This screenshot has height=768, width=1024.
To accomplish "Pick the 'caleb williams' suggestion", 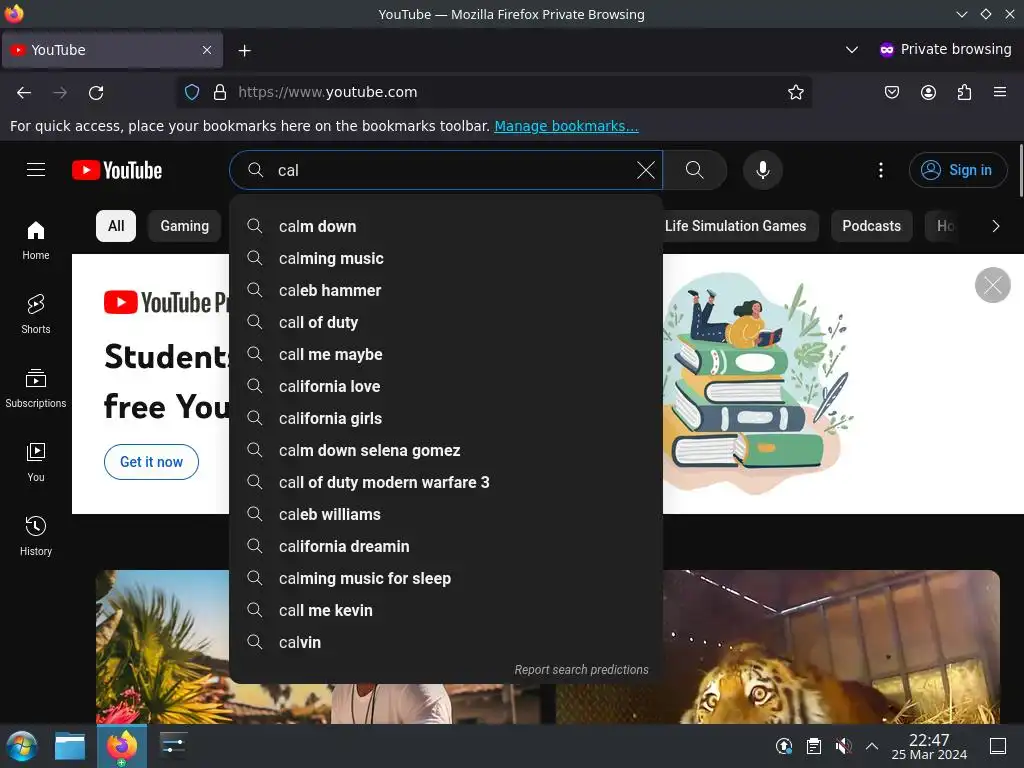I will pyautogui.click(x=446, y=515).
